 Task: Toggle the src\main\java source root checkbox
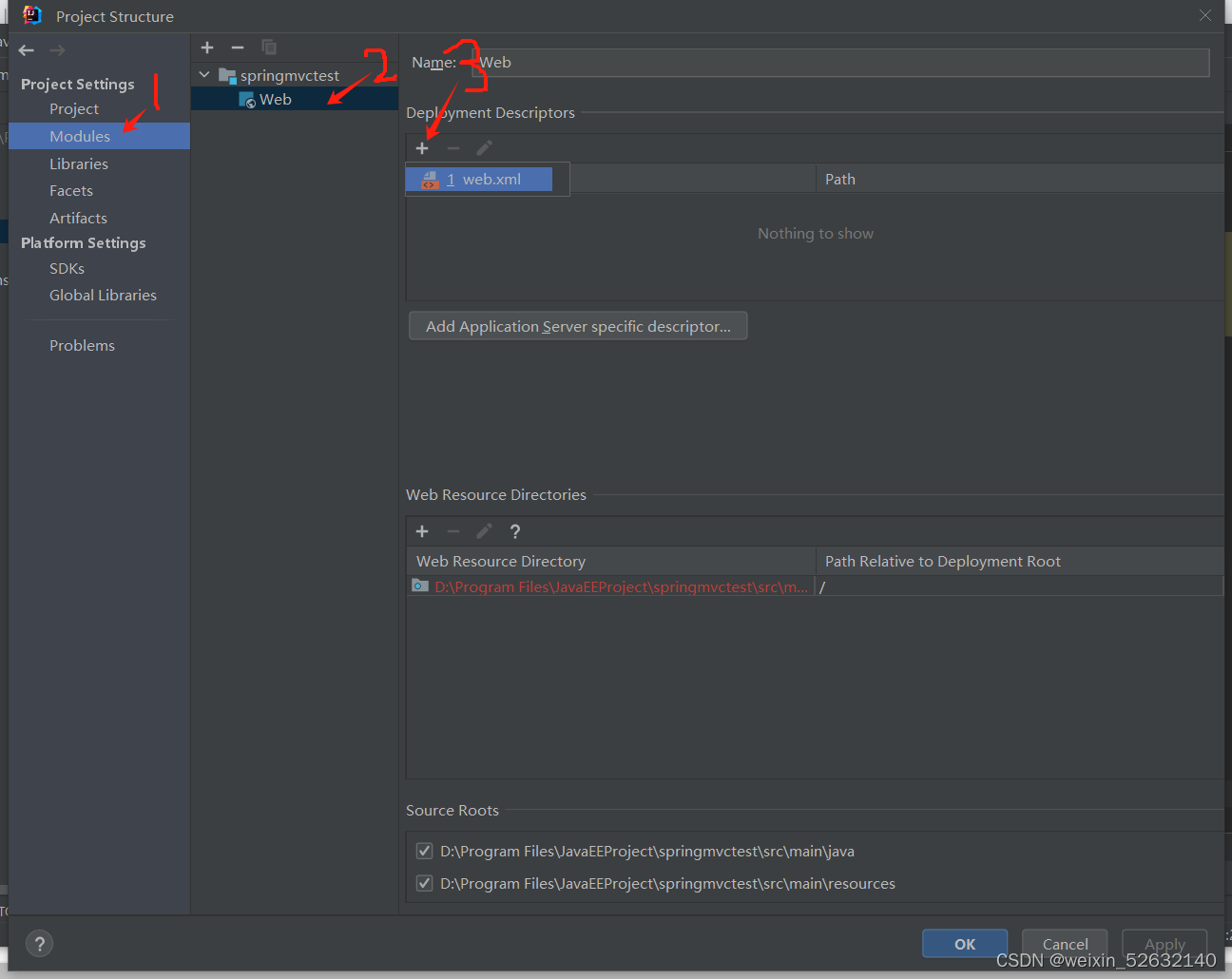click(x=425, y=851)
